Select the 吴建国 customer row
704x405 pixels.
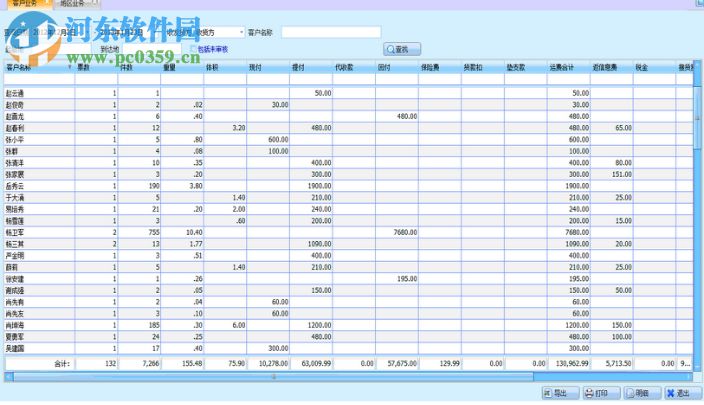coord(348,348)
